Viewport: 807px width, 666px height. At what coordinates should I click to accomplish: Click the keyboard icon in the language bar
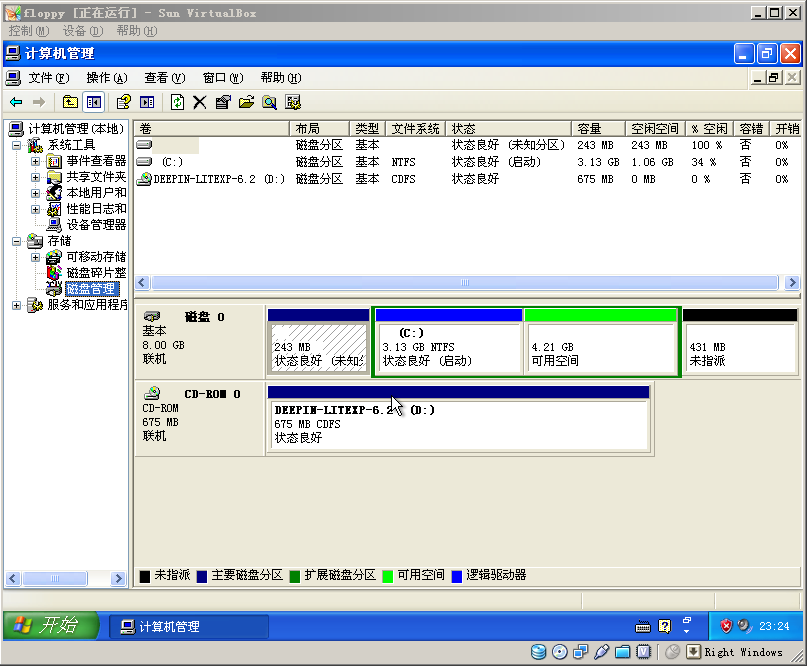click(x=643, y=626)
